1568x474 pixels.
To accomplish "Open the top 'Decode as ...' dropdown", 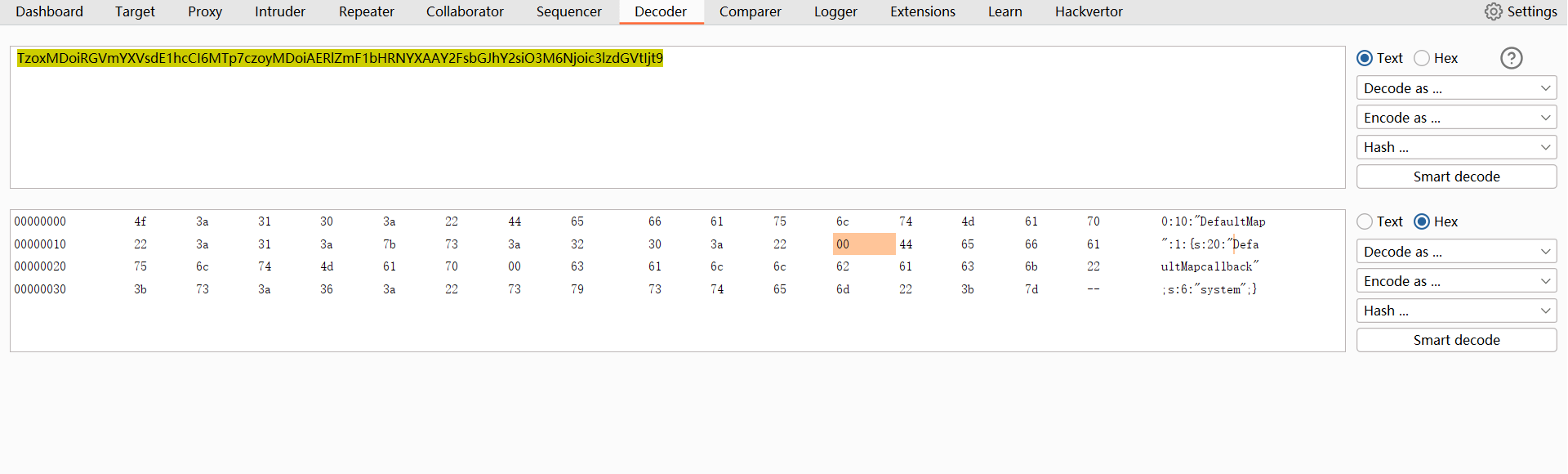I will click(x=1456, y=88).
